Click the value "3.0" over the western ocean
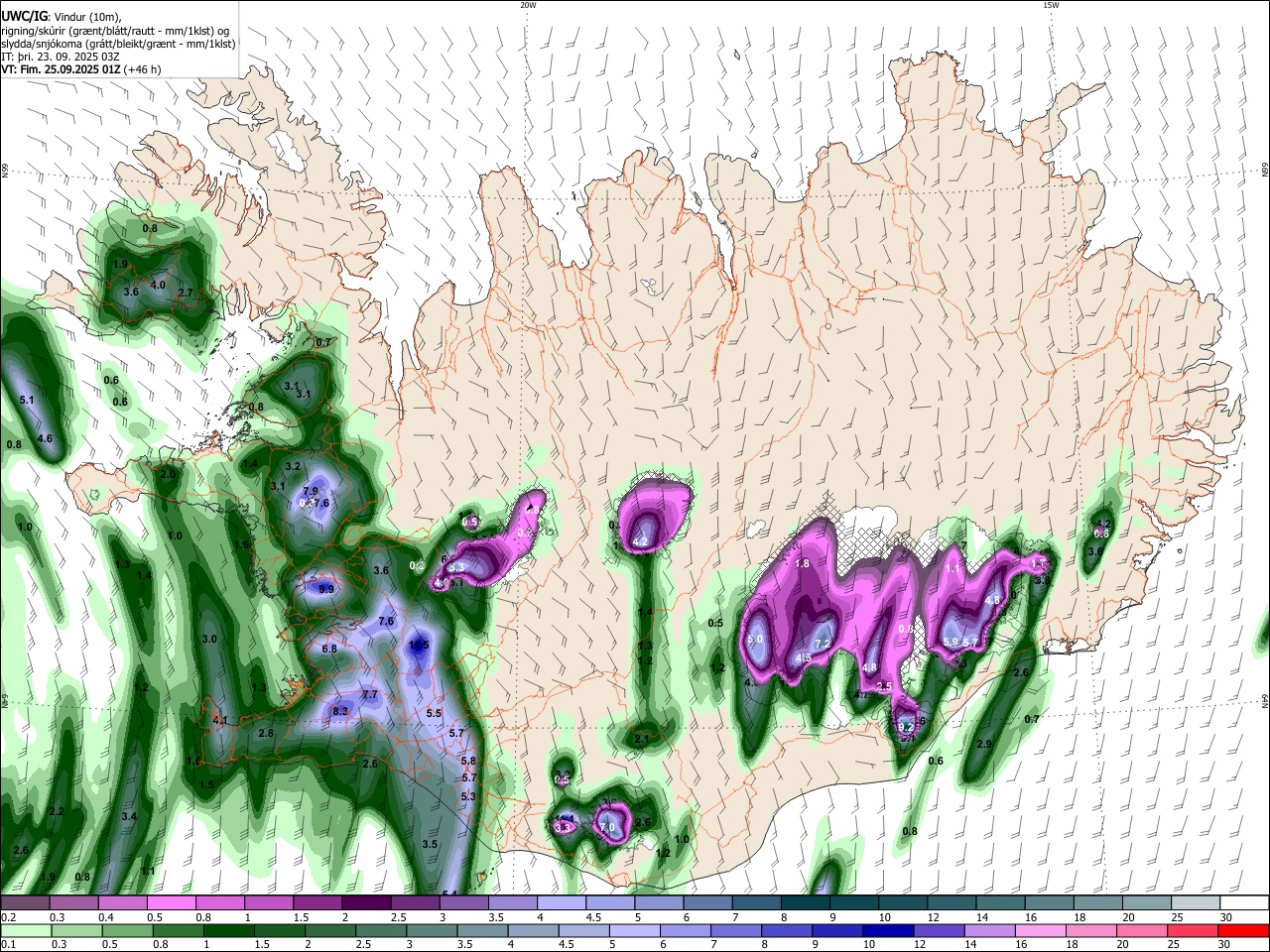Viewport: 1270px width, 952px height. click(209, 640)
